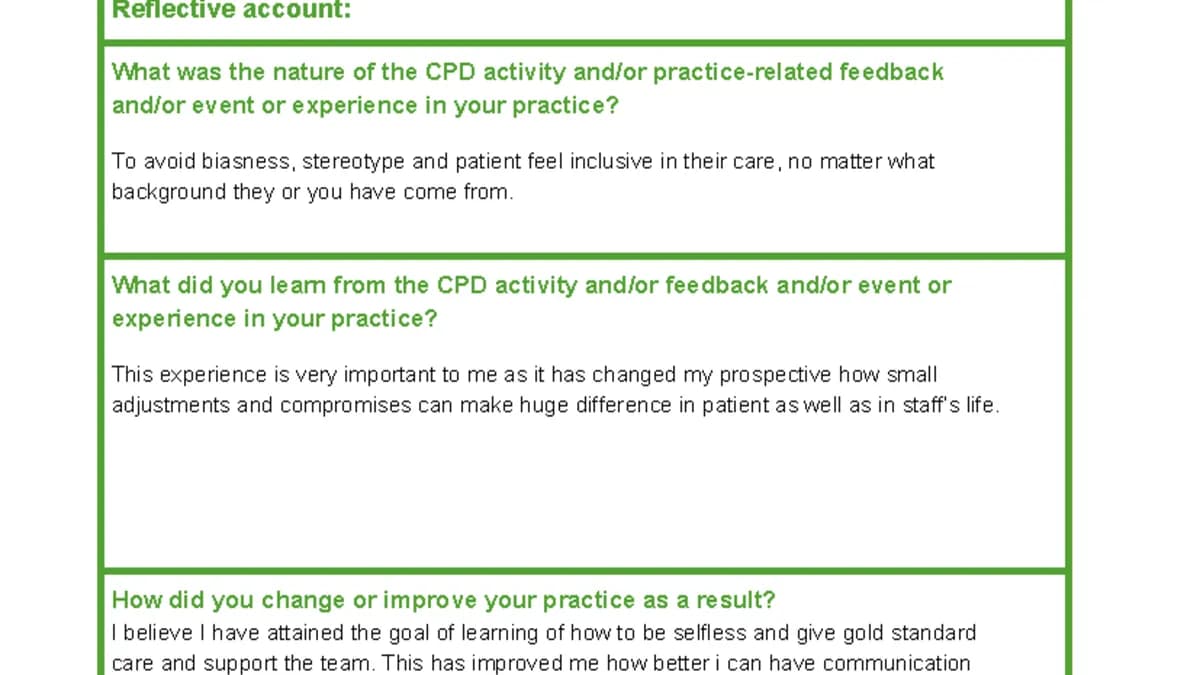Click the "Reflective account:" heading

(x=231, y=11)
